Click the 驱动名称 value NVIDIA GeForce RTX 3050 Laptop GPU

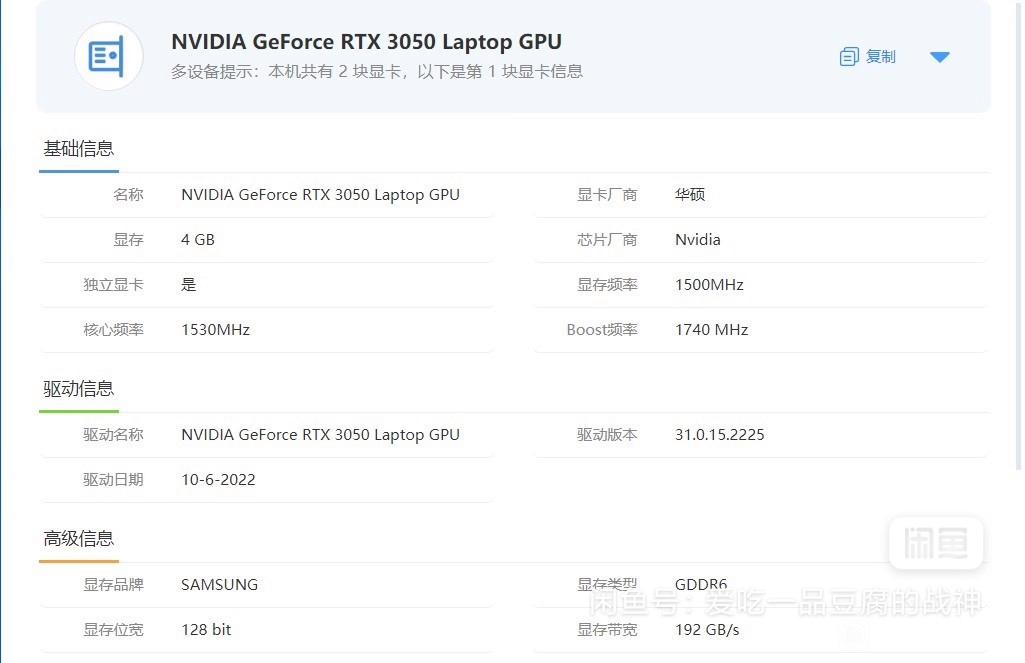[320, 435]
